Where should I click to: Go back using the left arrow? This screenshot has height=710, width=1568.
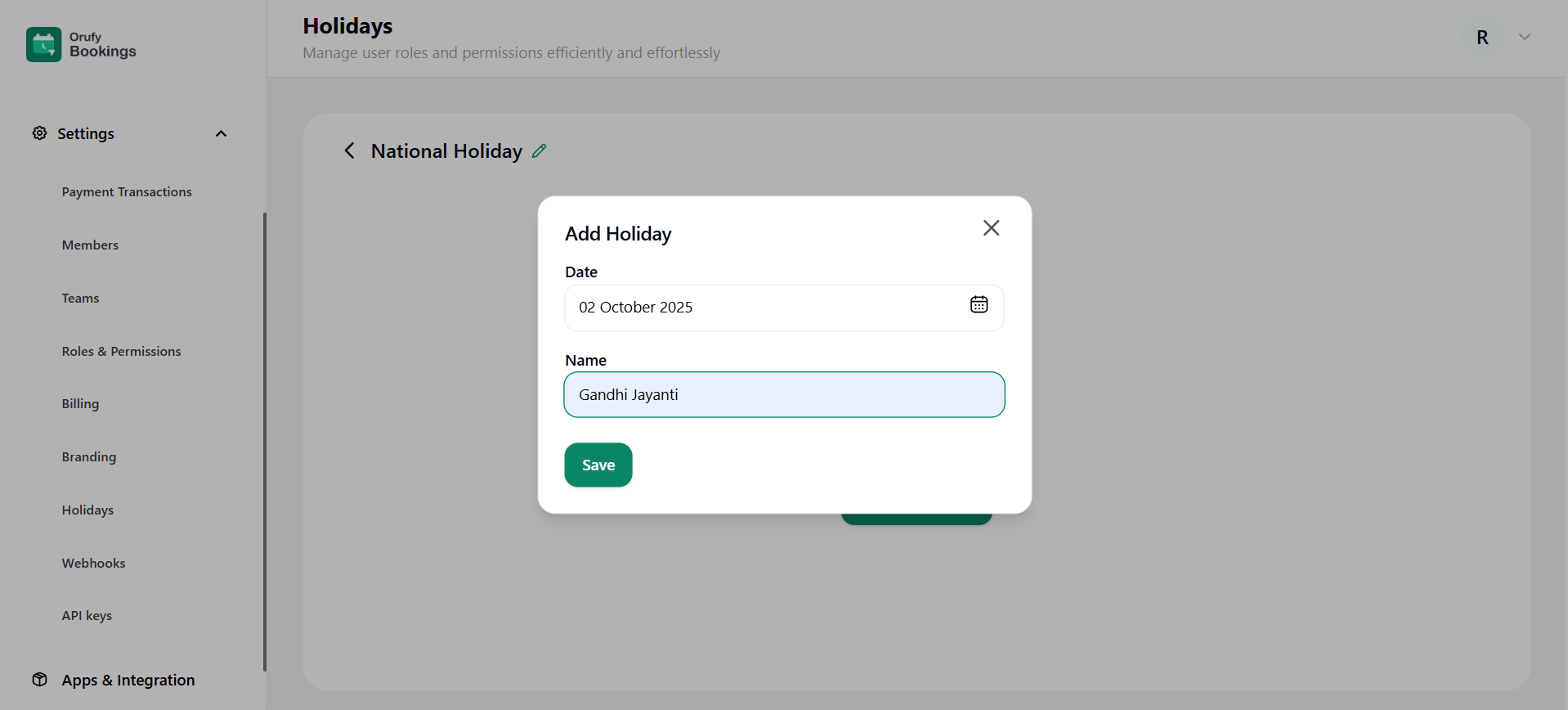(350, 151)
